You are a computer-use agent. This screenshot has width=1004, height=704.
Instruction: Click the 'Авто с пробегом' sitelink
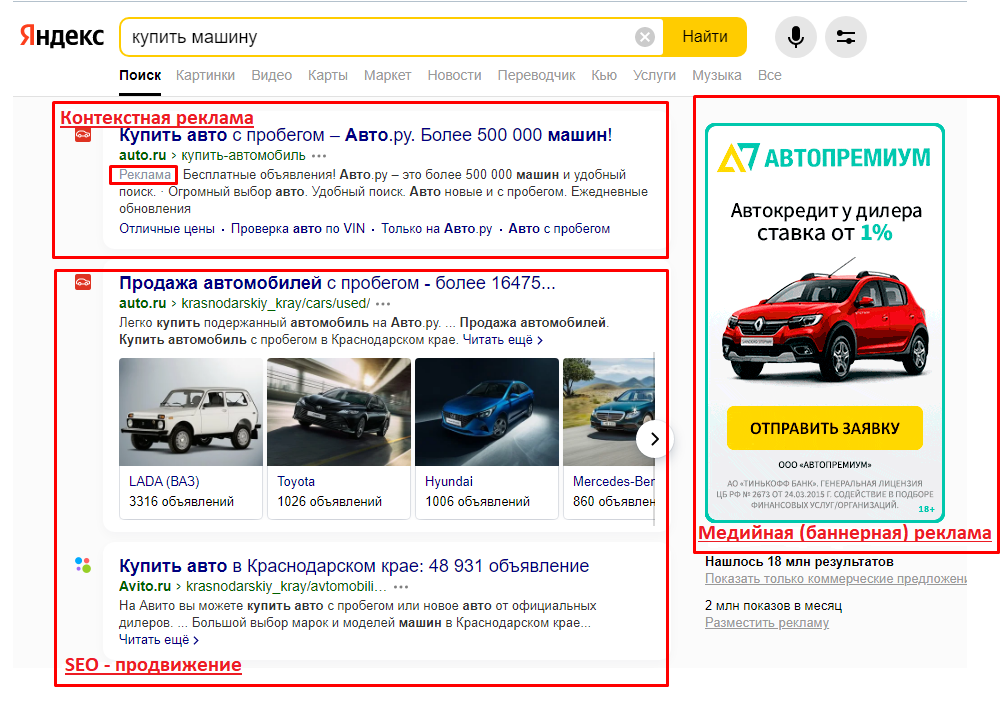pos(559,229)
